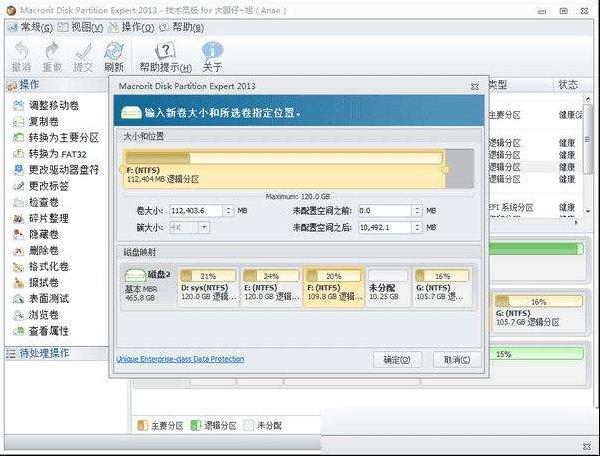Image resolution: width=600 pixels, height=456 pixels.
Task: Click the Refresh (刷新) toolbar icon
Action: pos(114,57)
